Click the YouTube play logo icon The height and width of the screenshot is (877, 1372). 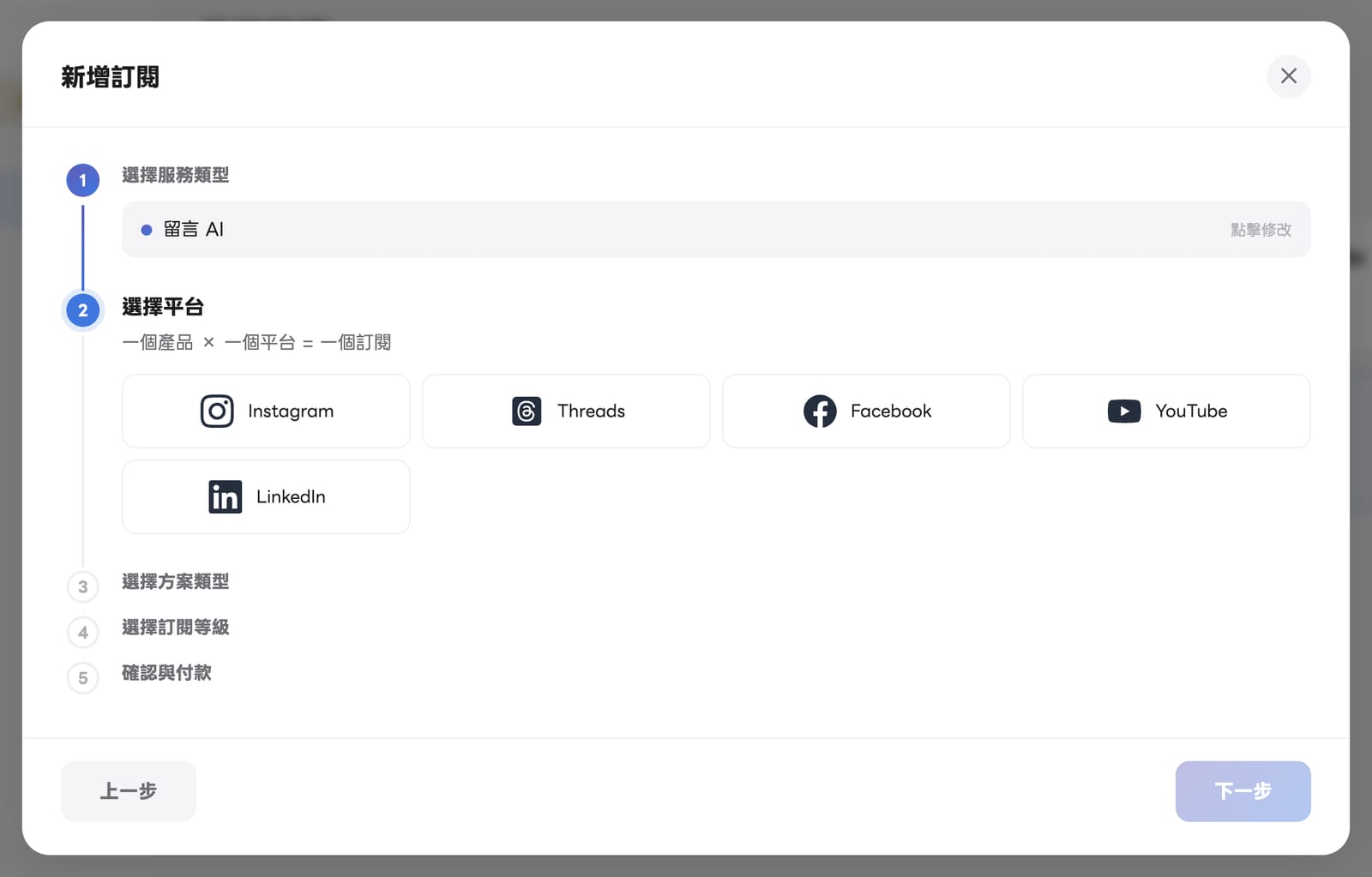click(1124, 411)
